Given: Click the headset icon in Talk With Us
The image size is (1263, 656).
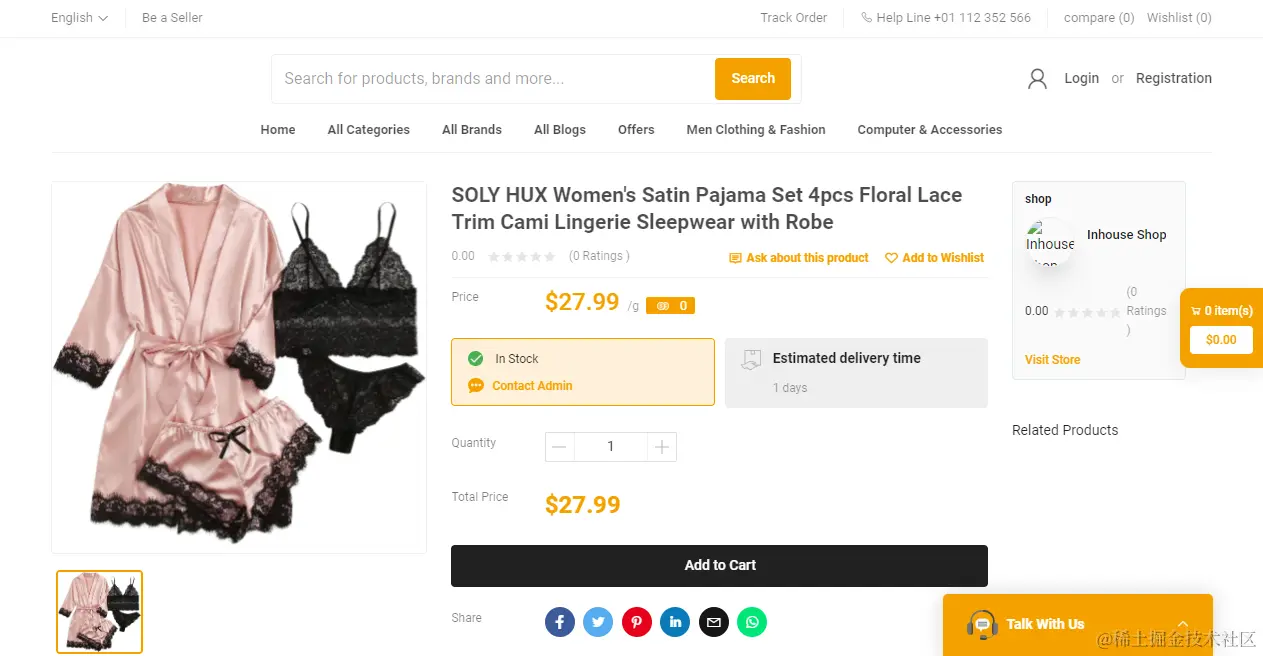Looking at the screenshot, I should pyautogui.click(x=981, y=623).
